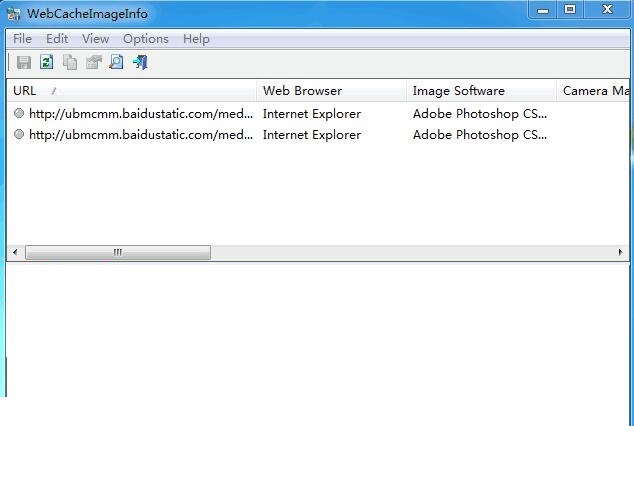Click the Copy Selected Items icon
The width and height of the screenshot is (634, 479).
[x=70, y=62]
